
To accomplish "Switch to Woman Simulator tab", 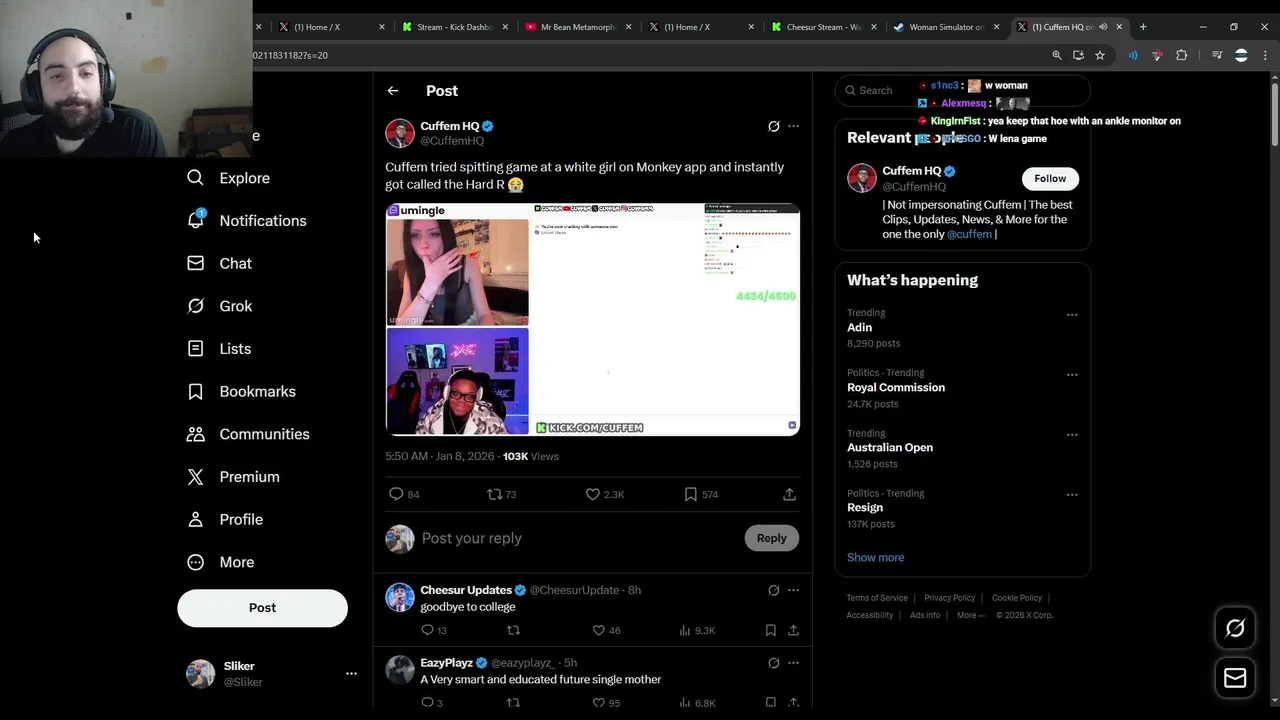I will click(947, 27).
